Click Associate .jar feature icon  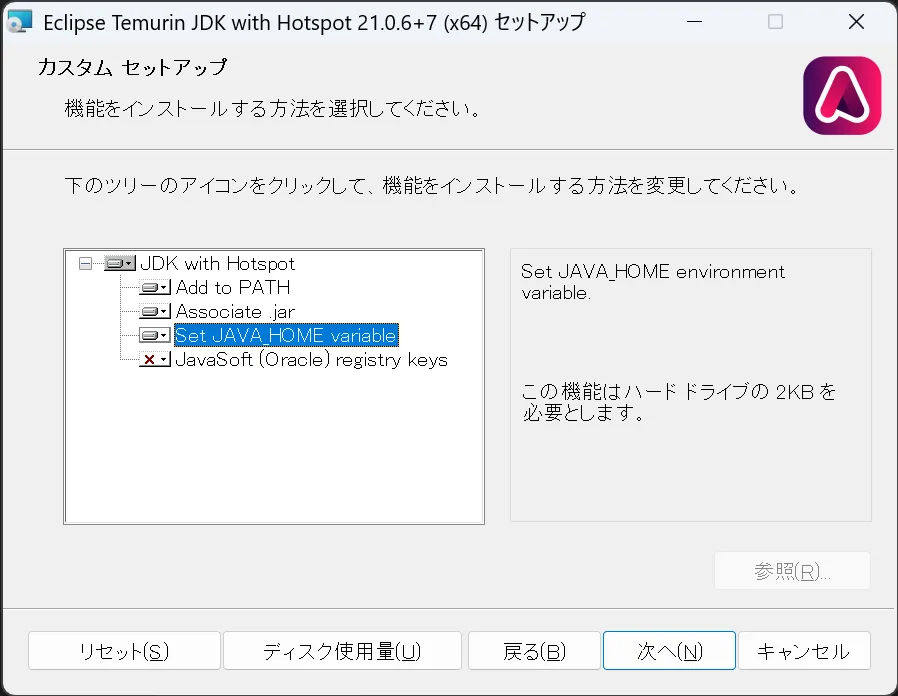click(155, 312)
